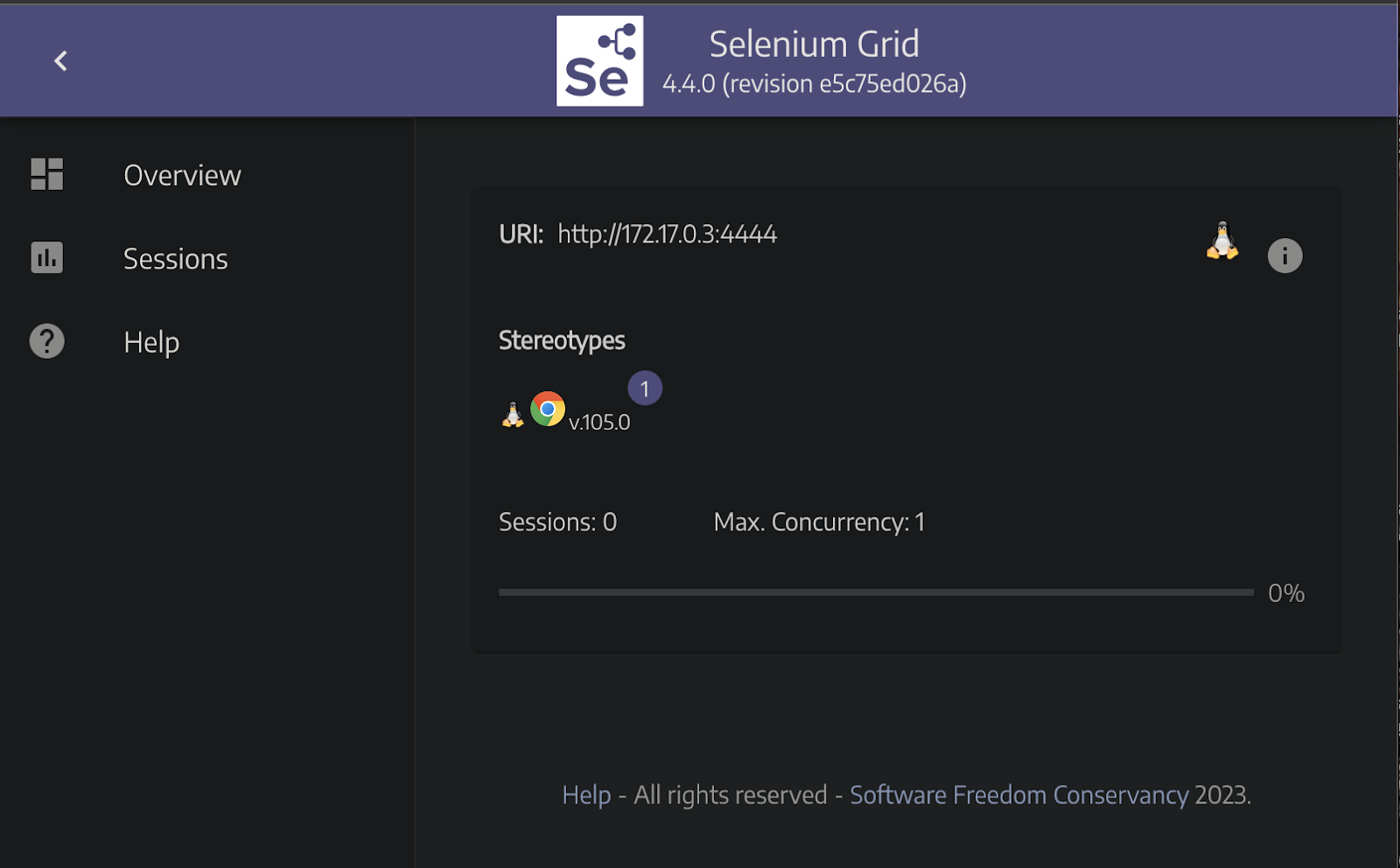Click the Sessions bar chart icon
The image size is (1400, 868).
click(x=47, y=257)
